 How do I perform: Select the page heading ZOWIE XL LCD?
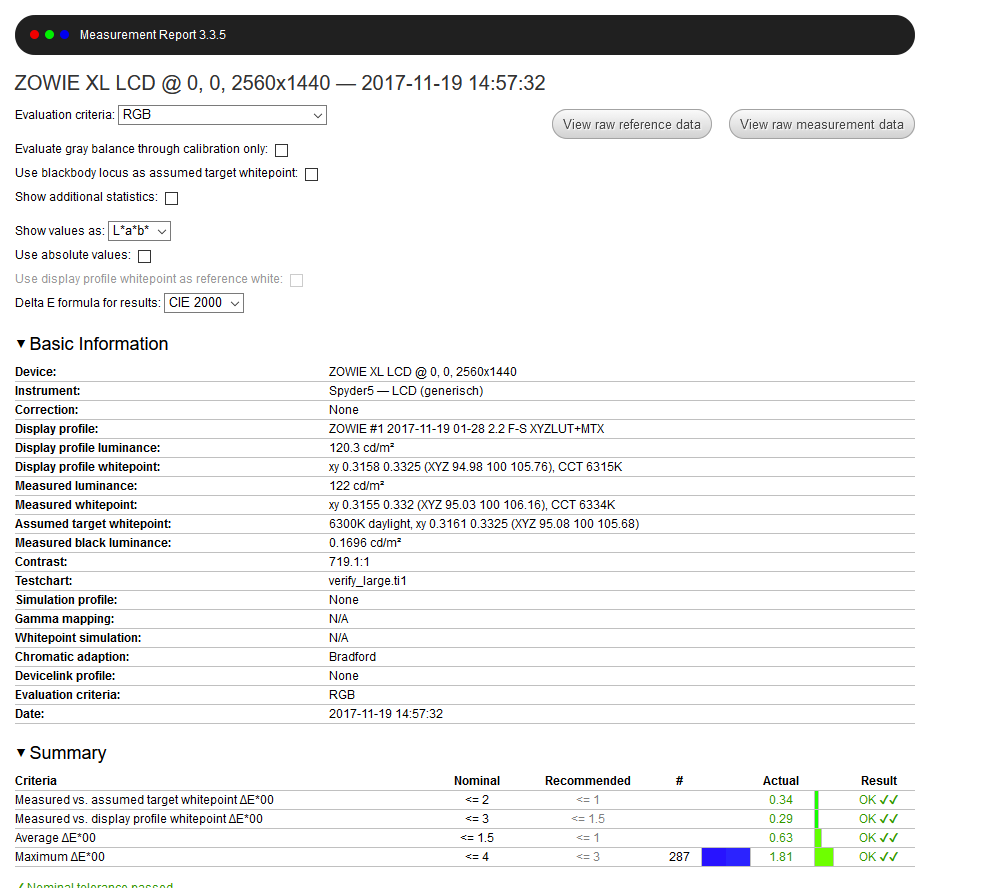[x=280, y=83]
